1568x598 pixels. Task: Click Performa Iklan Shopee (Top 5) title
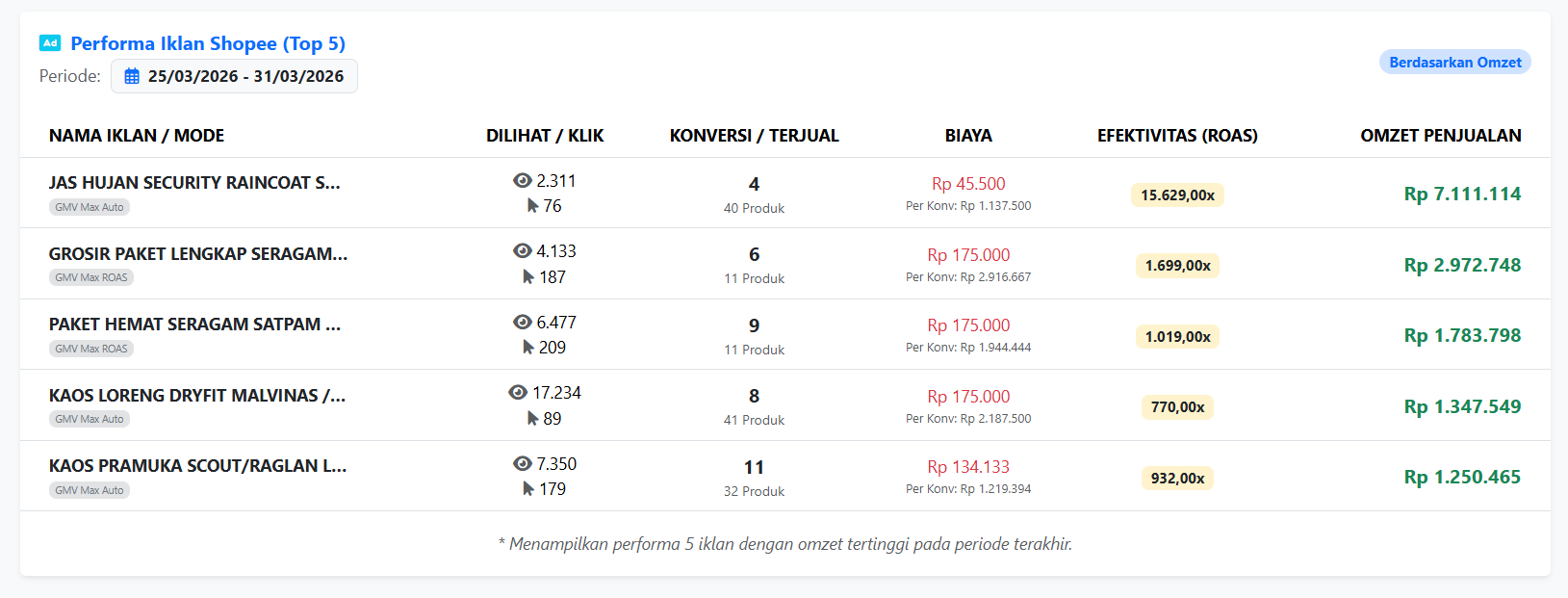click(x=208, y=43)
